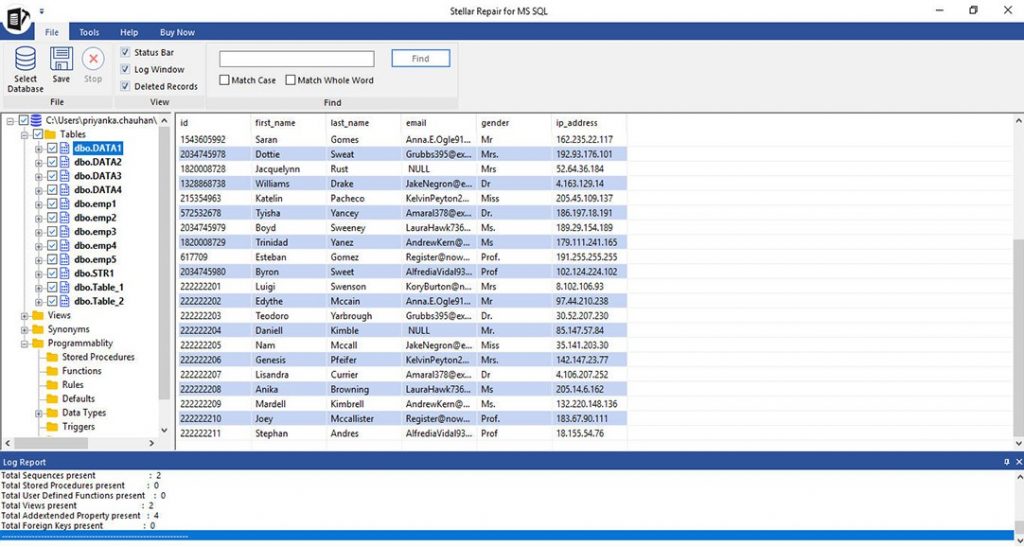1024x547 pixels.
Task: Click the Select Database icon
Action: pos(25,60)
